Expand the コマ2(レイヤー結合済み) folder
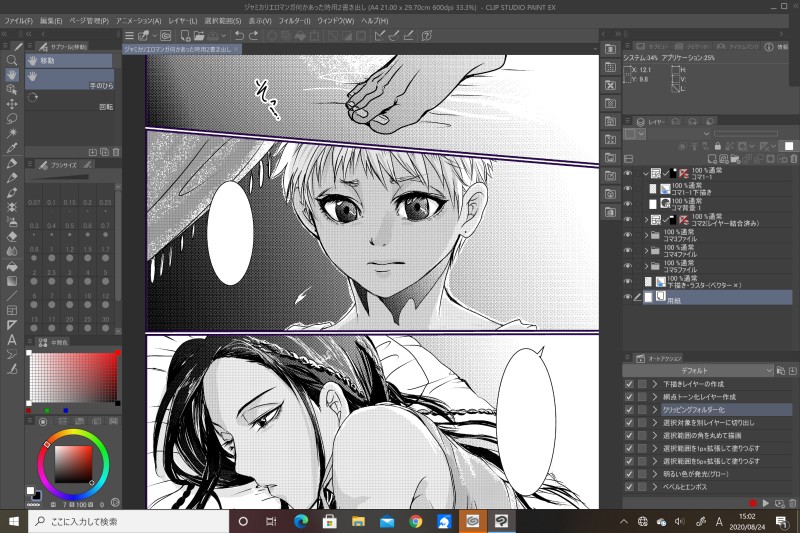Screen dimensions: 800x533 (646, 220)
